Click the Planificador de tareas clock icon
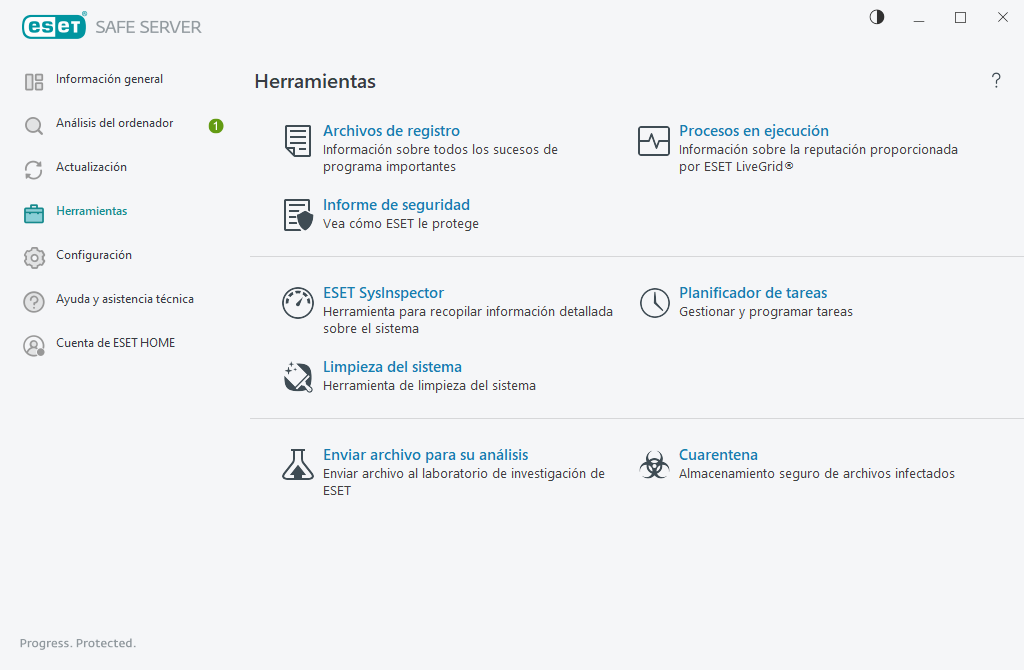 [654, 303]
